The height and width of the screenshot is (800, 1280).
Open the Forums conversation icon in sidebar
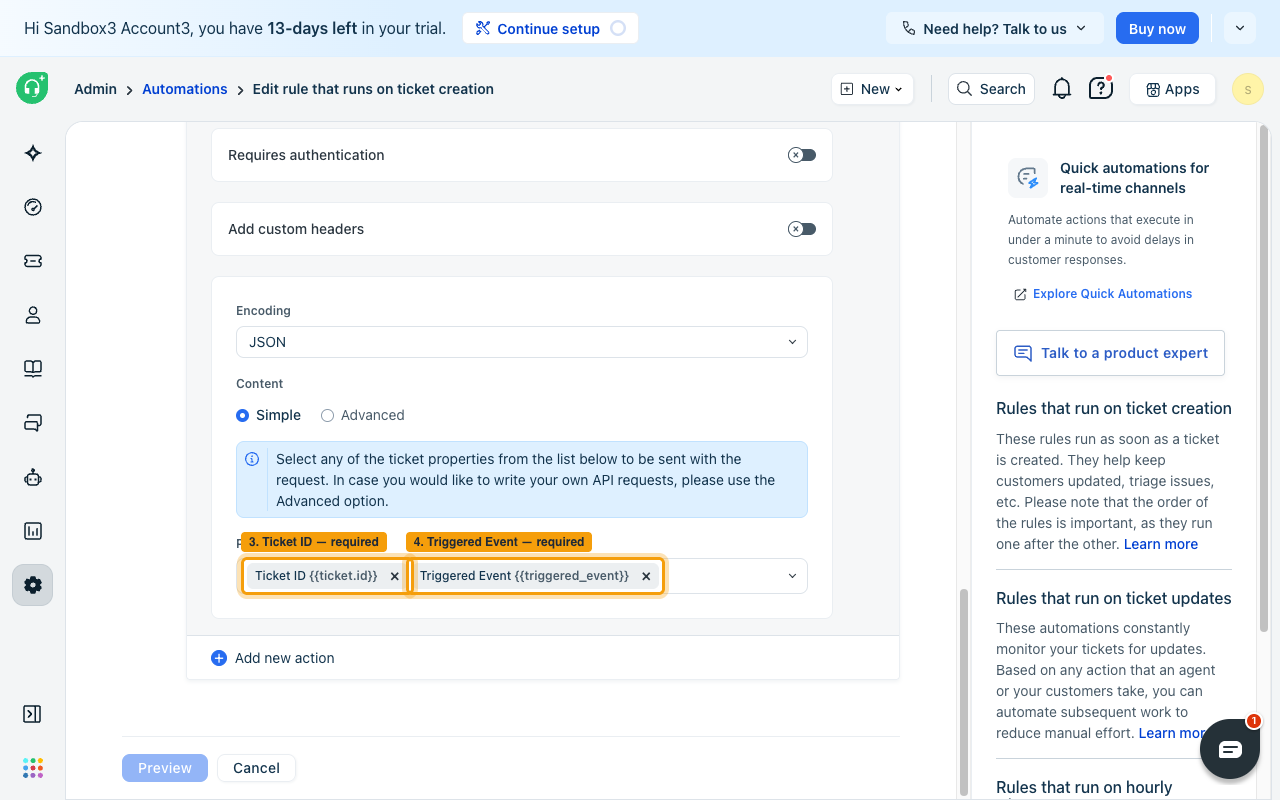[x=32, y=423]
